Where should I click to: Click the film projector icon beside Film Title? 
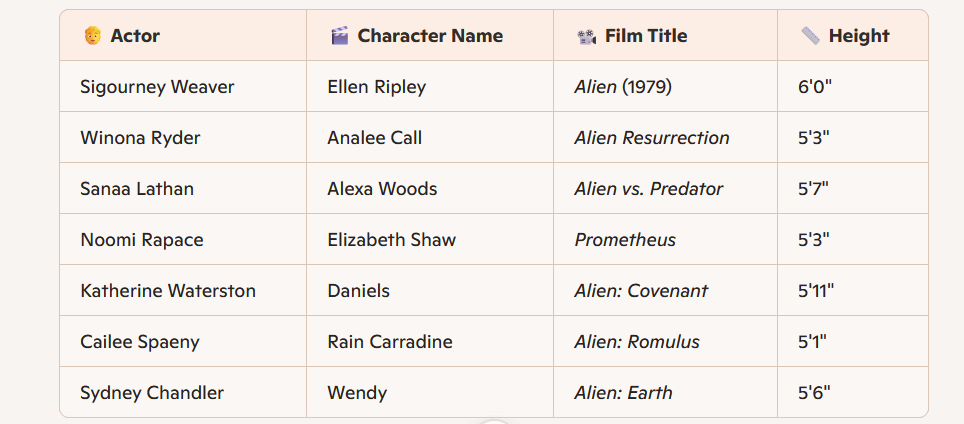pos(587,36)
